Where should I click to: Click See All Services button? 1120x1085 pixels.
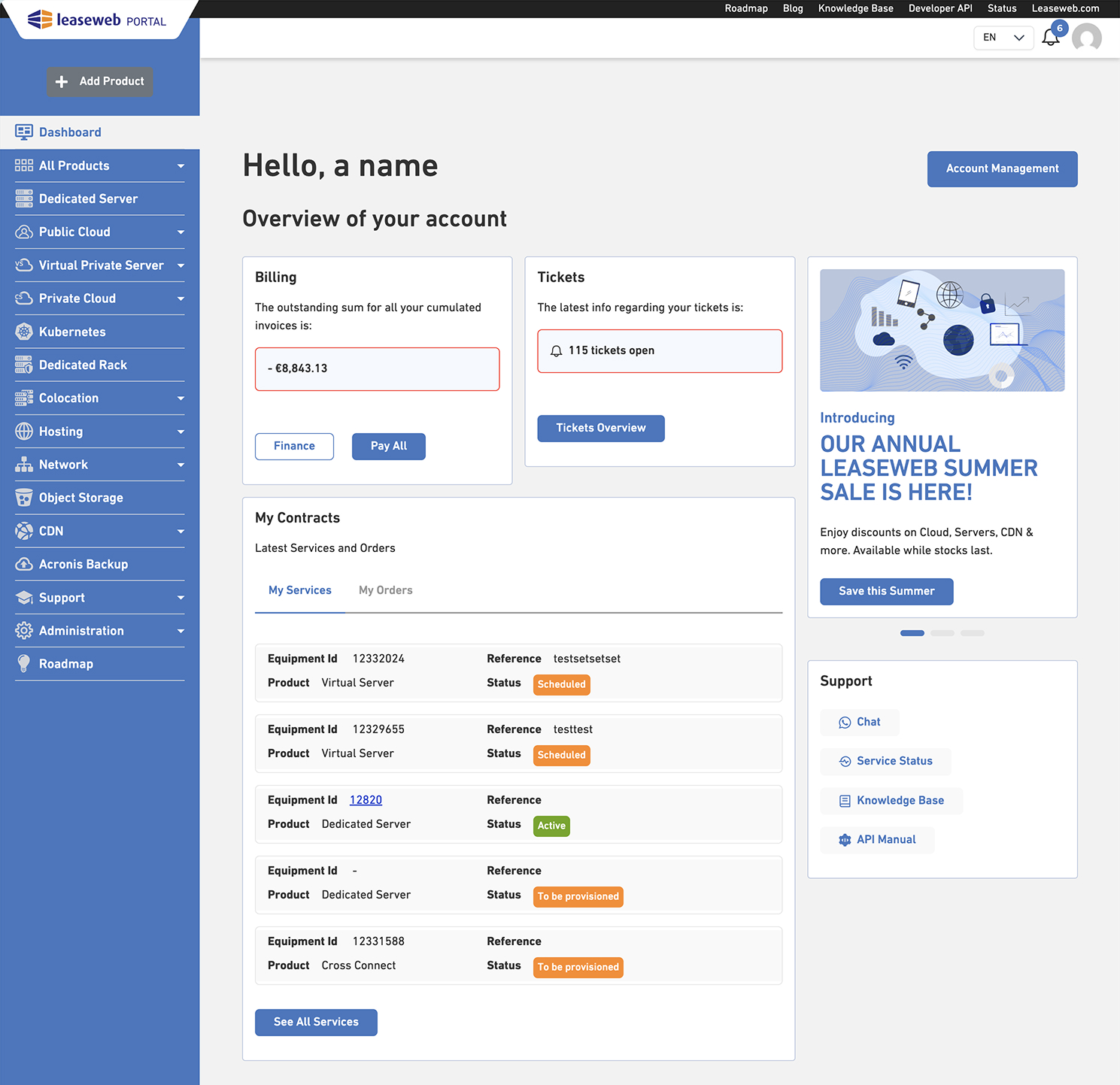coord(316,1023)
